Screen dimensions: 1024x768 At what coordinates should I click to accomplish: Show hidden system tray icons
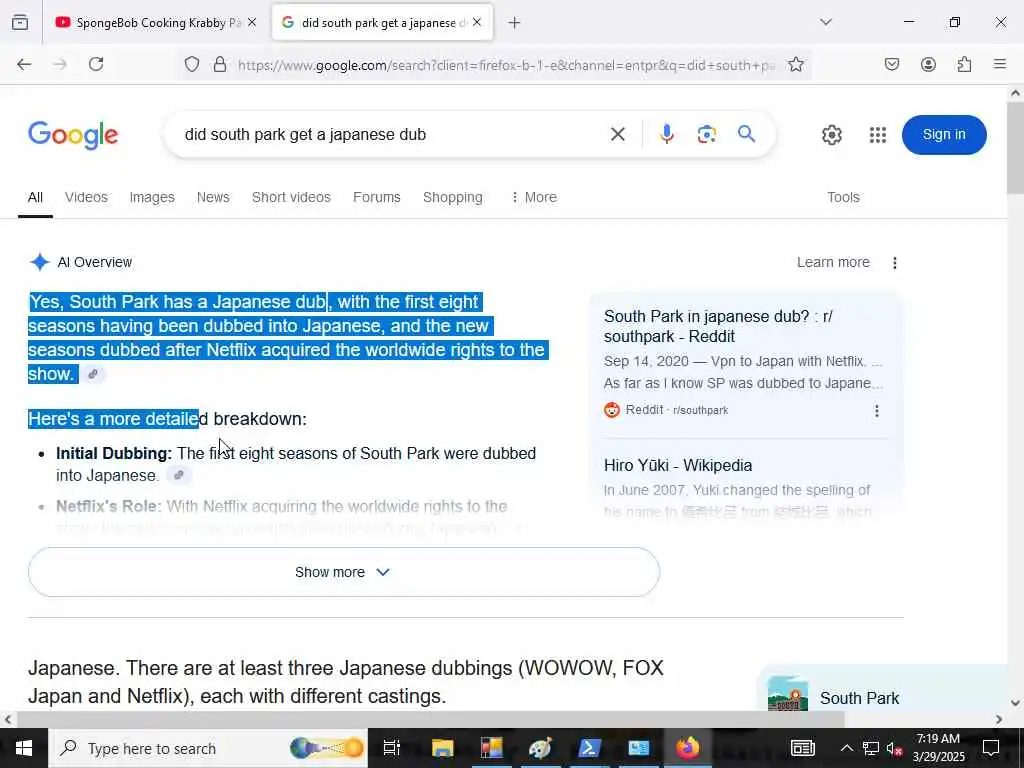click(x=846, y=748)
